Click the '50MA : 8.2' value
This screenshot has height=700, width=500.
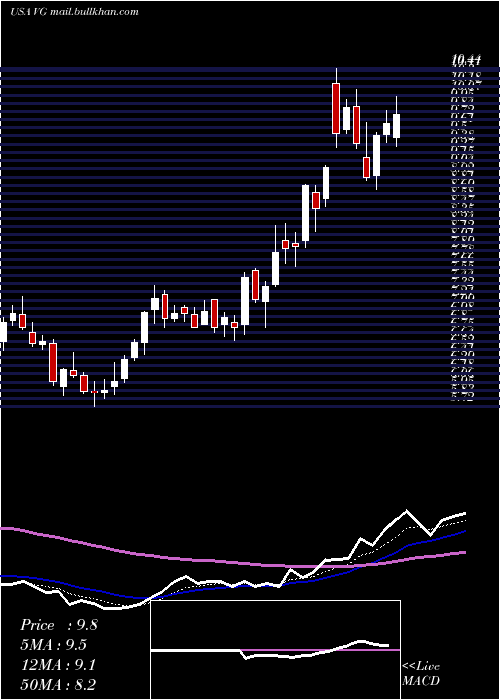58,684
